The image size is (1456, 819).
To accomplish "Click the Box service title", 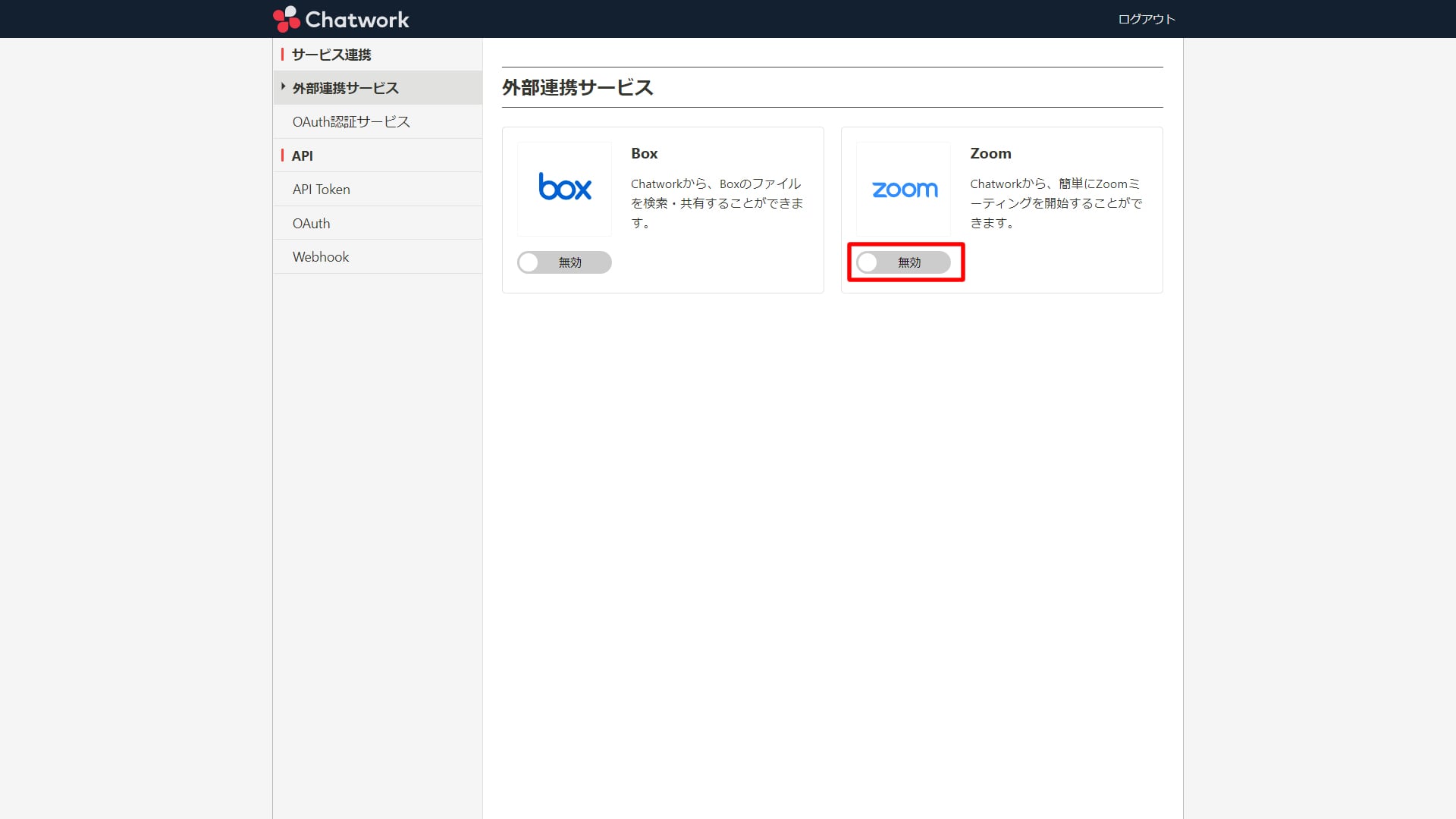I will (x=644, y=153).
